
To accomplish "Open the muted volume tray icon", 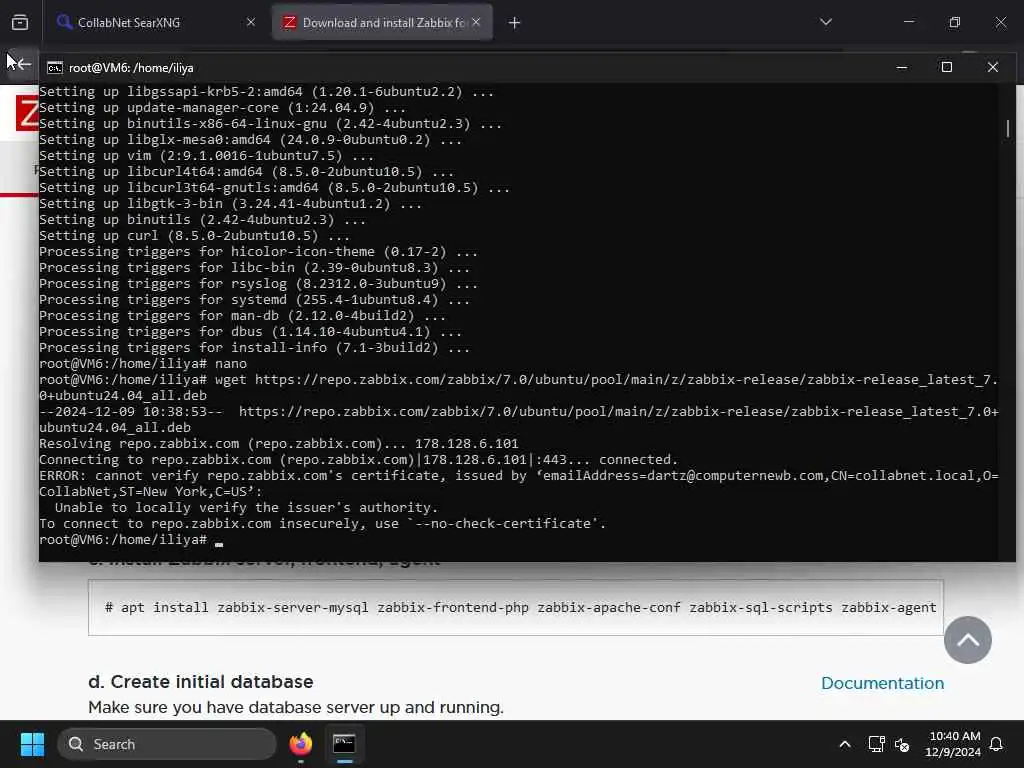I will [x=902, y=744].
